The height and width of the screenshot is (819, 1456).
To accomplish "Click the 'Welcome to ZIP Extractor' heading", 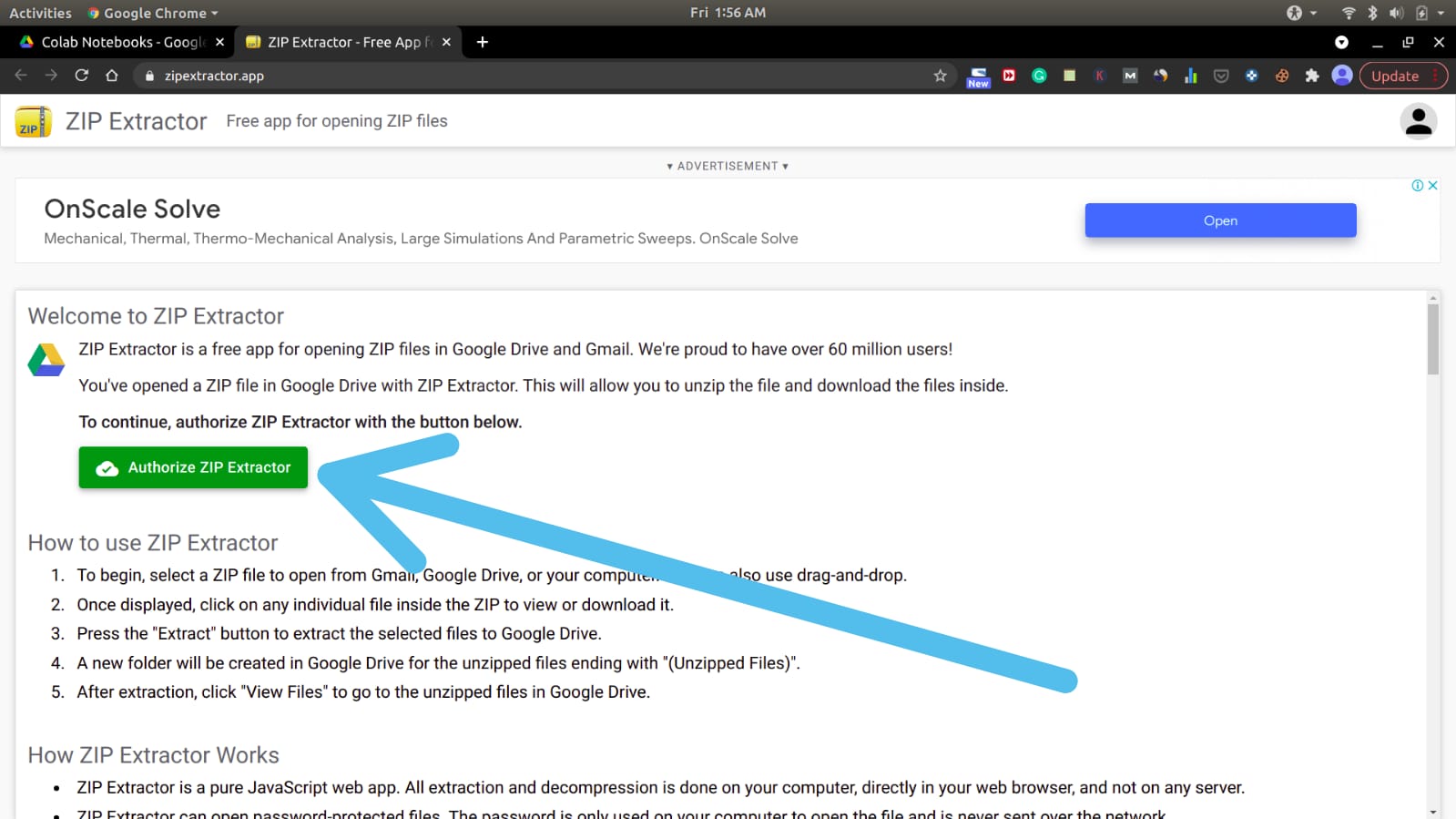I will coord(156,316).
